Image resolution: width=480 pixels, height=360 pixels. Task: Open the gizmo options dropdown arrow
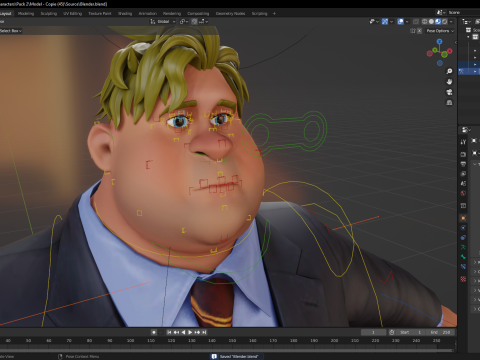coord(391,21)
